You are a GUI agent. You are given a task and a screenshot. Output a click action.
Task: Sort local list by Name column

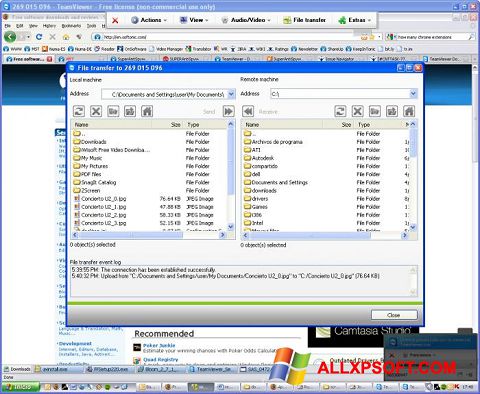pyautogui.click(x=112, y=125)
